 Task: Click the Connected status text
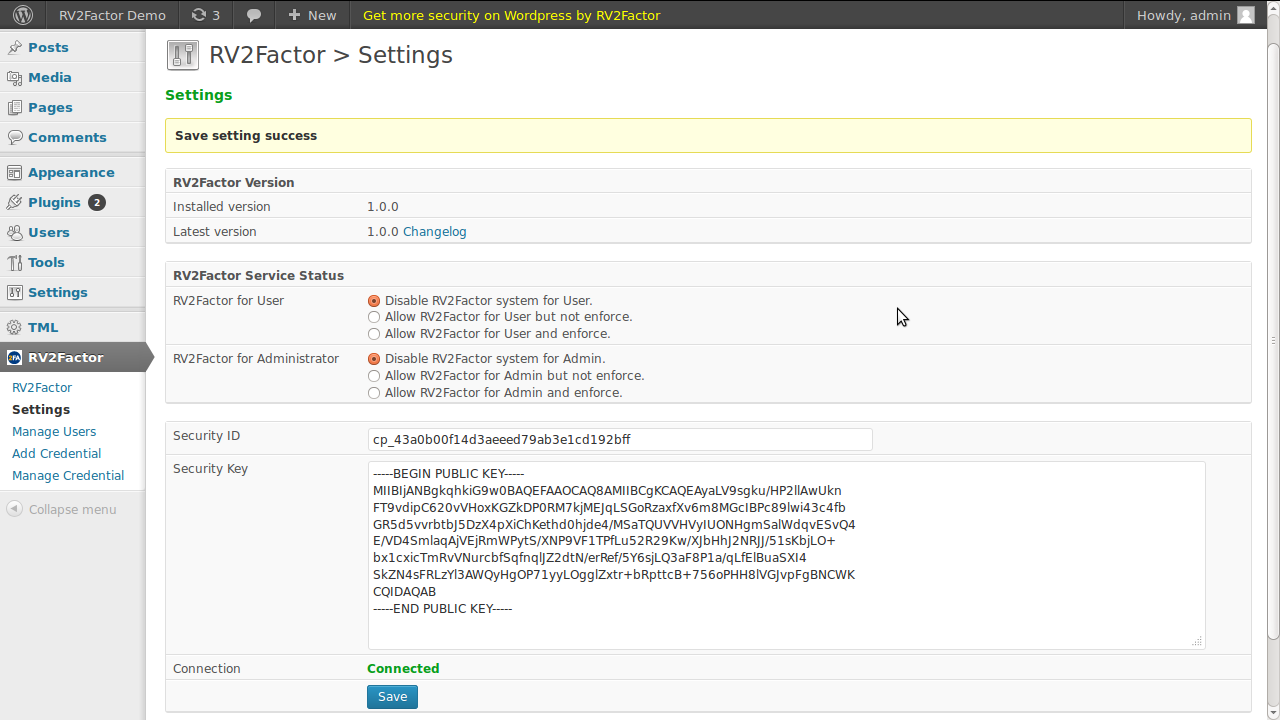click(x=403, y=668)
